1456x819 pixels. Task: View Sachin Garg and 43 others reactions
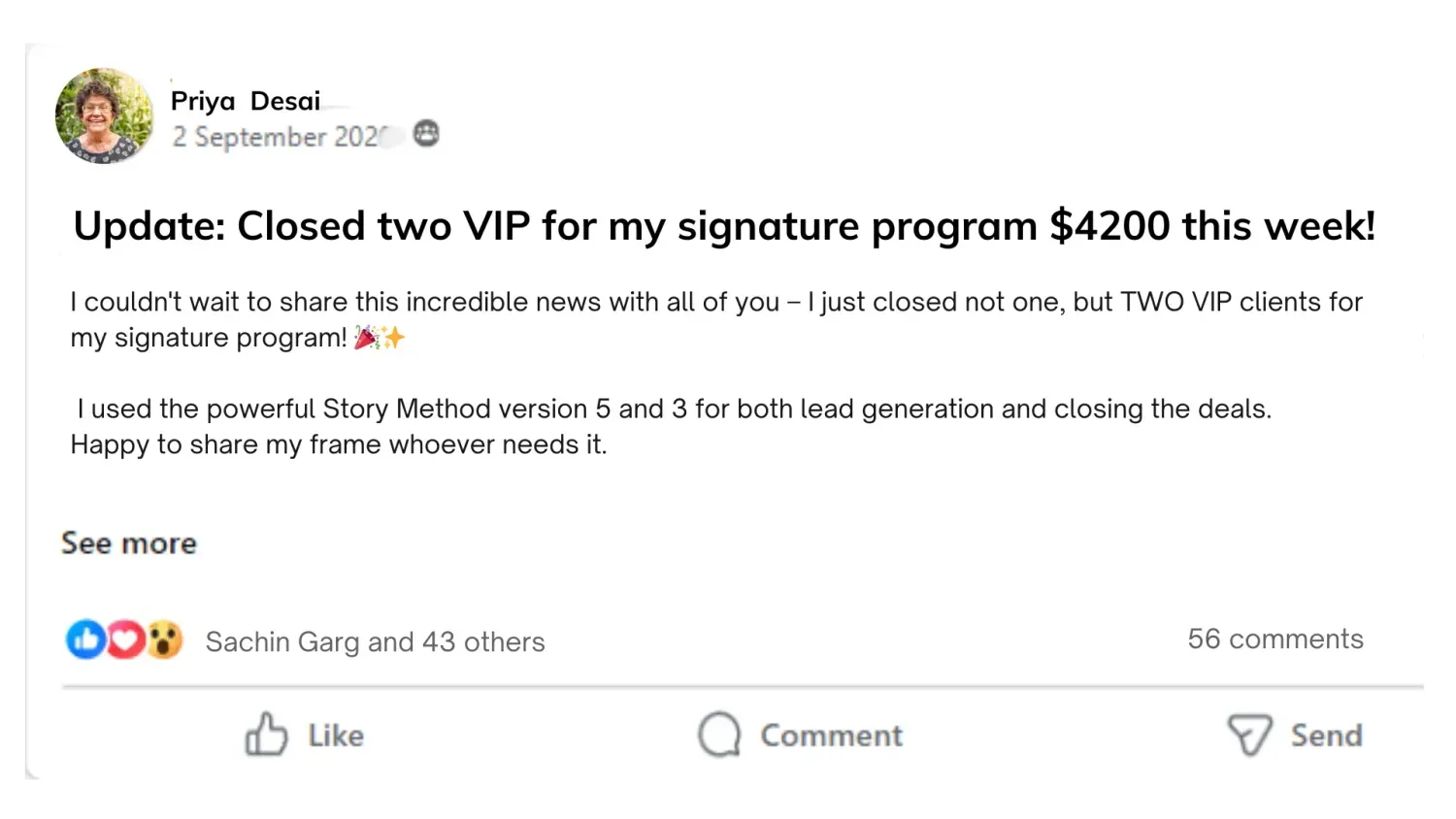click(375, 641)
